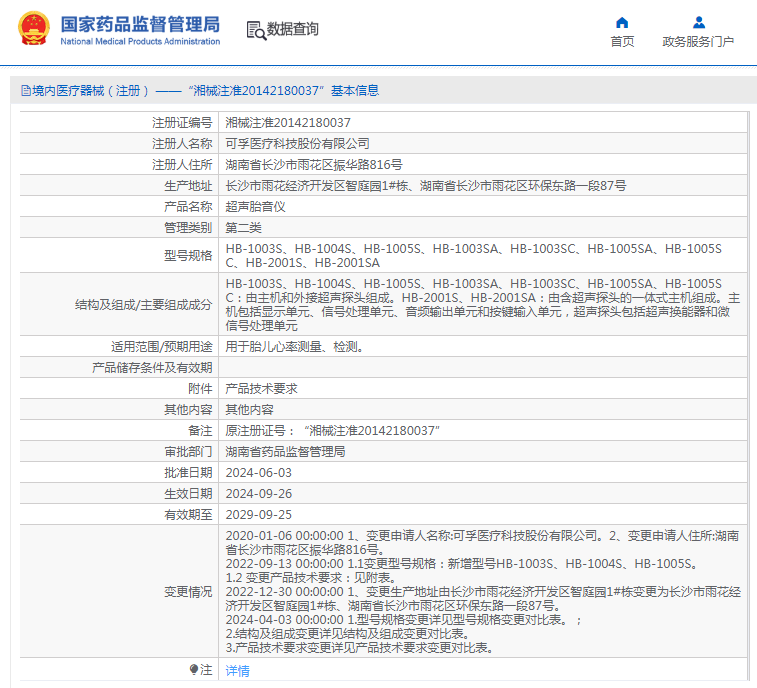Open the 数据查询 search document icon
The image size is (757, 688).
click(x=256, y=30)
